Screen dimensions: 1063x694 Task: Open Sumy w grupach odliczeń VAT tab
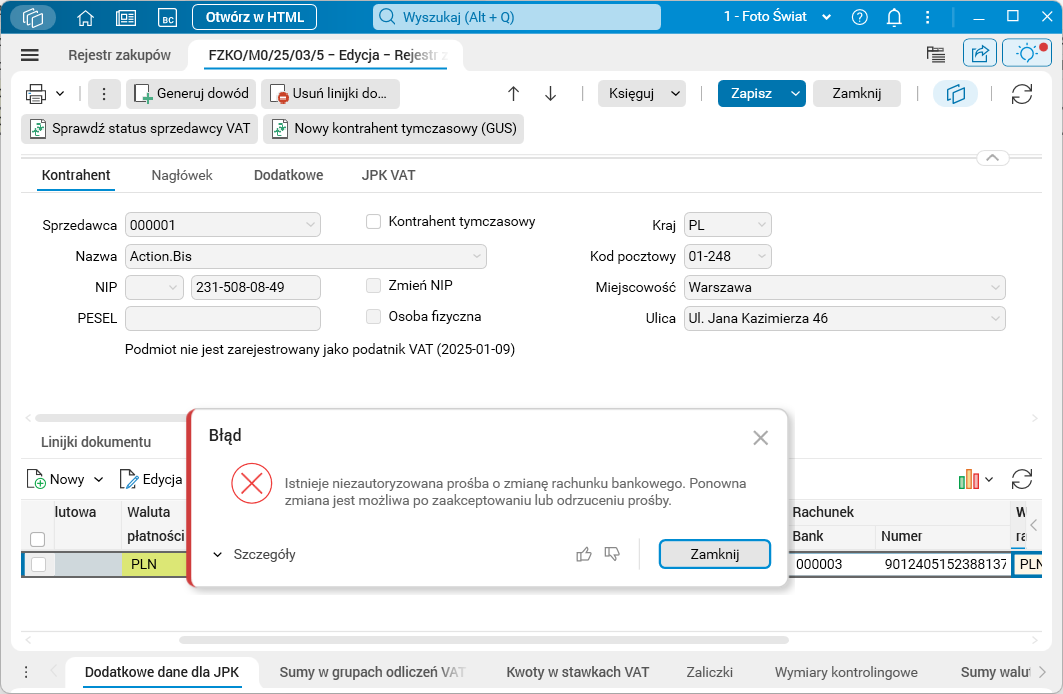(x=372, y=672)
